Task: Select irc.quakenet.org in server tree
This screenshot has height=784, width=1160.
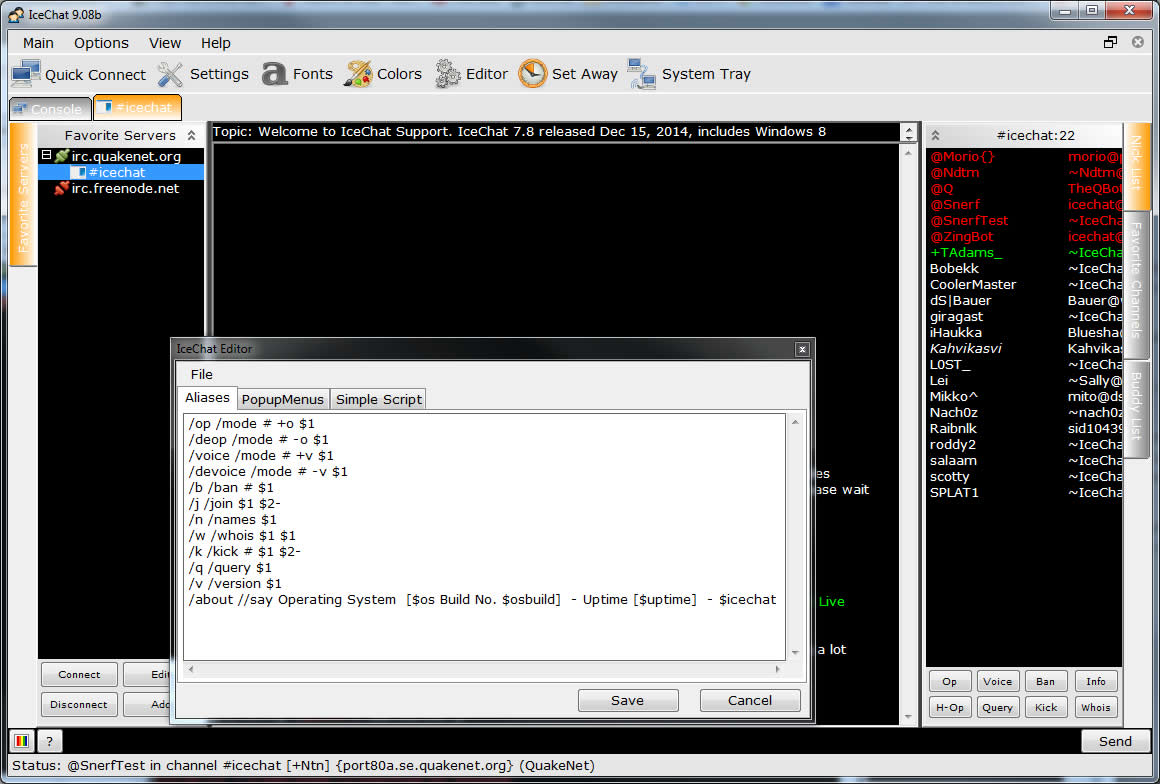Action: click(127, 156)
